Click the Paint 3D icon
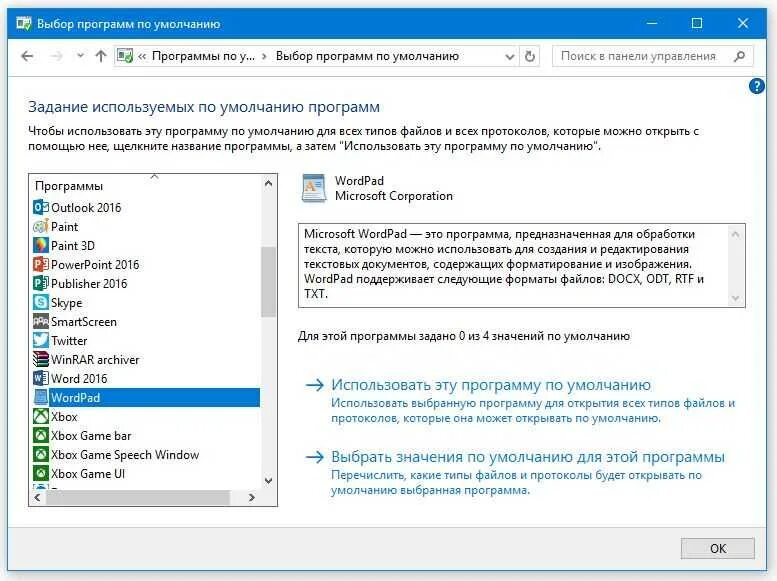 [41, 245]
